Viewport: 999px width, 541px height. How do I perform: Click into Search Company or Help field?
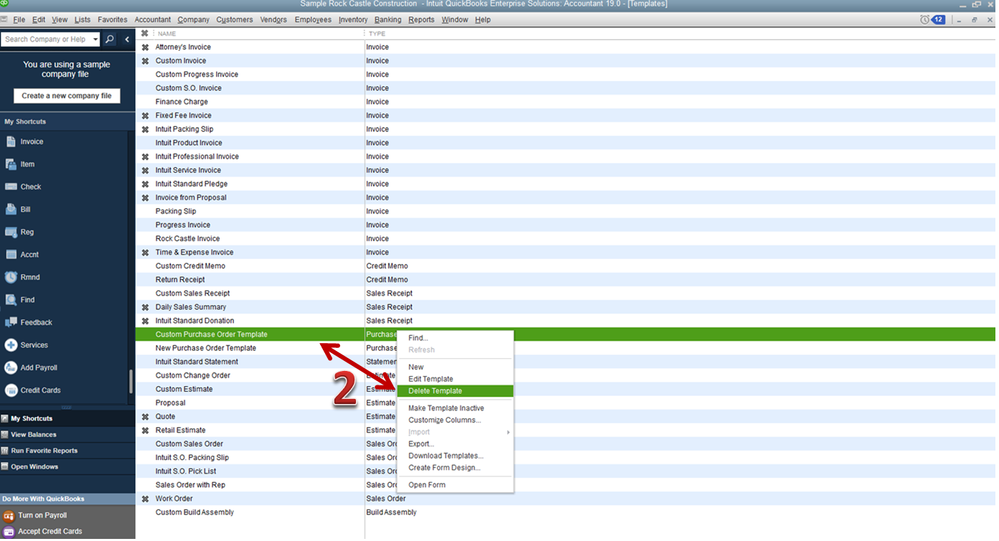(x=47, y=40)
